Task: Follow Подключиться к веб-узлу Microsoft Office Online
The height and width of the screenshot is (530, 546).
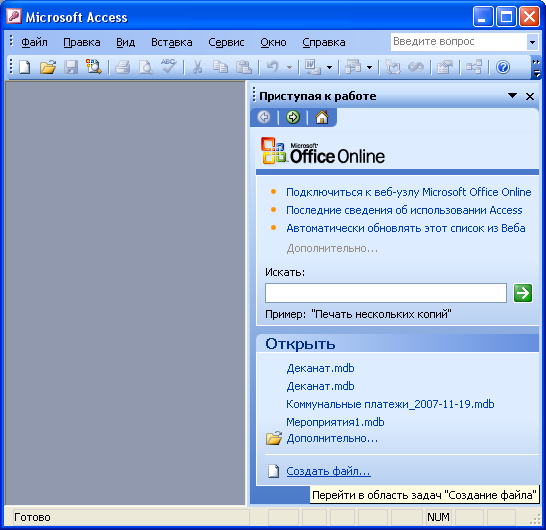Action: 409,192
